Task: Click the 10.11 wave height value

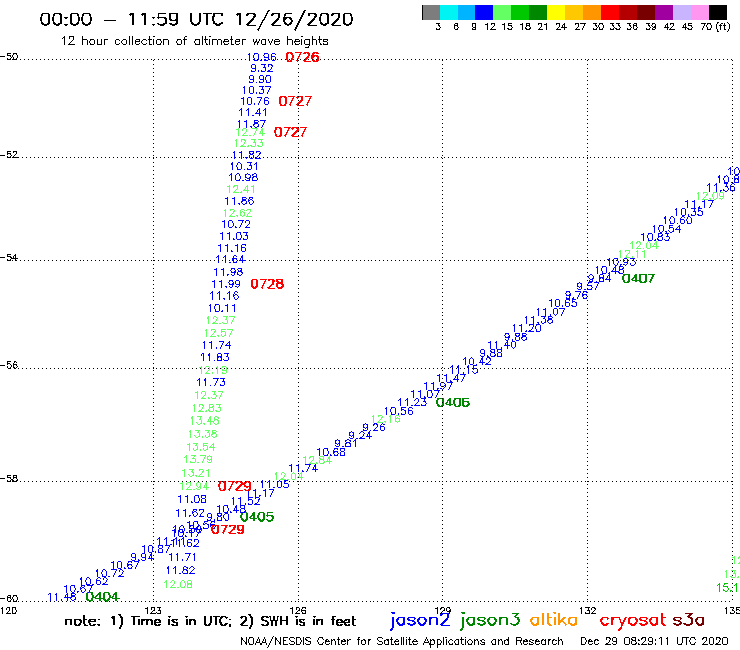Action: coord(222,308)
